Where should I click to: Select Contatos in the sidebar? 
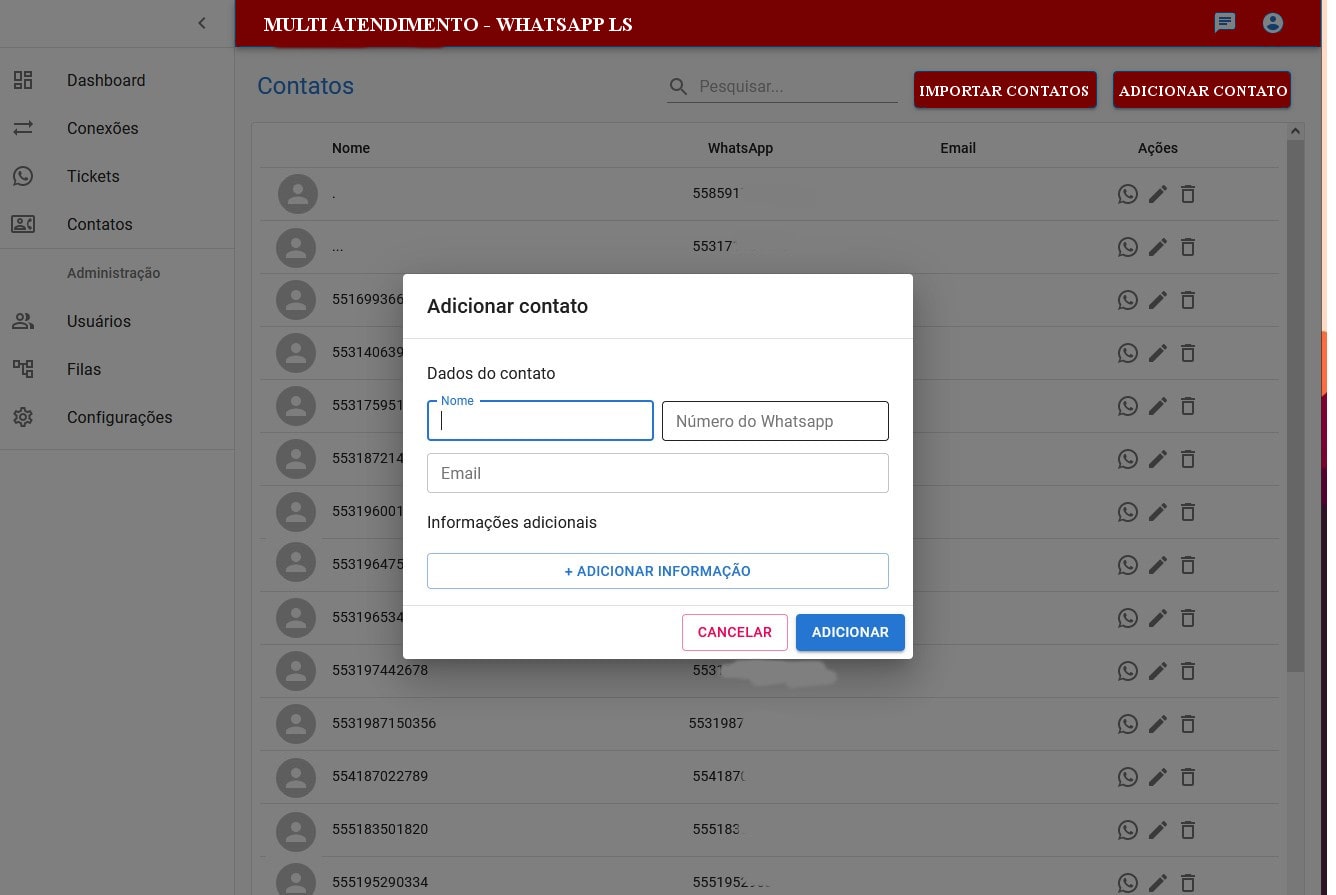tap(117, 224)
